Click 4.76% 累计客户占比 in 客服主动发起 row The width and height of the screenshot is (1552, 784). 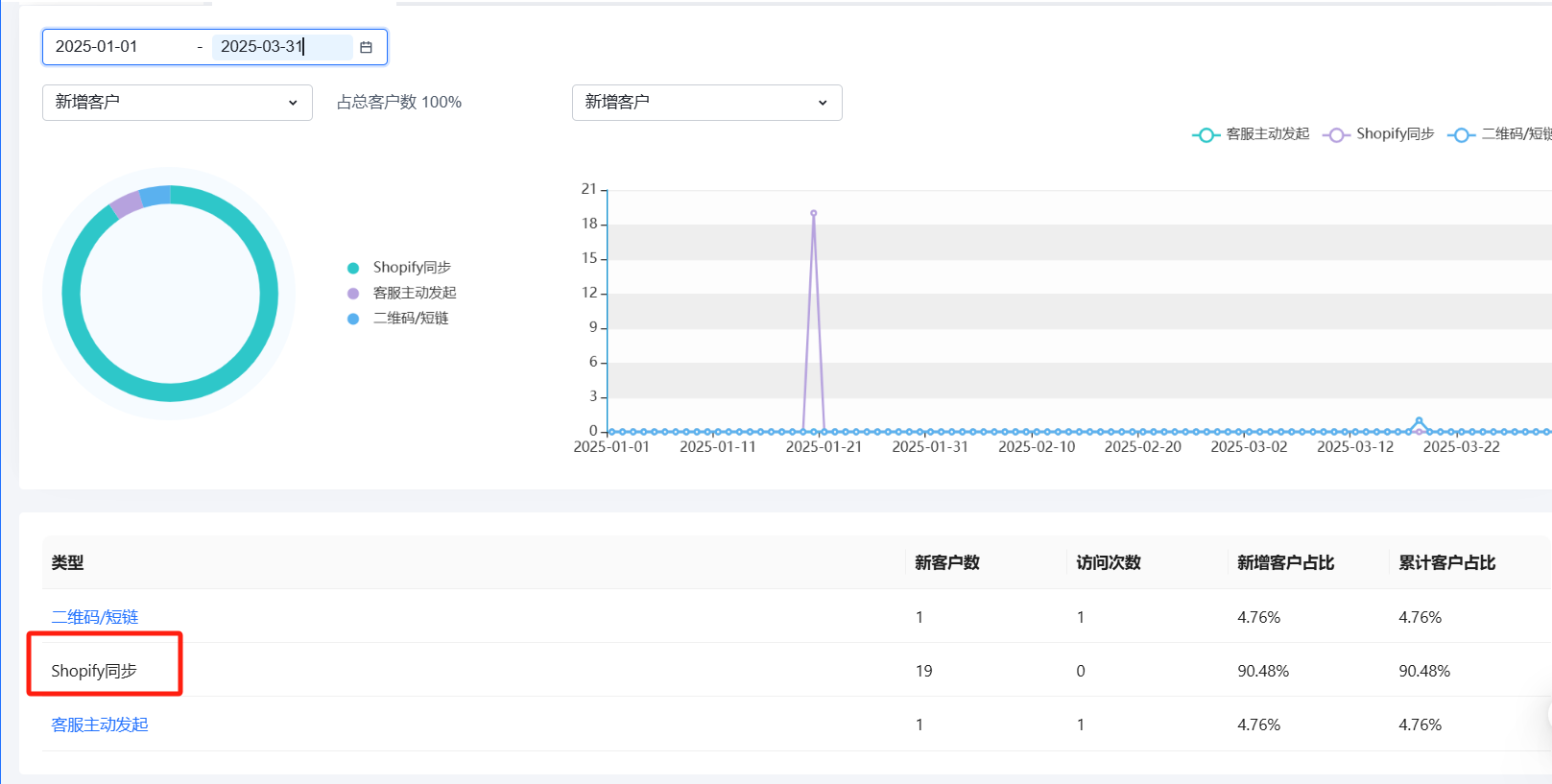pyautogui.click(x=1421, y=725)
